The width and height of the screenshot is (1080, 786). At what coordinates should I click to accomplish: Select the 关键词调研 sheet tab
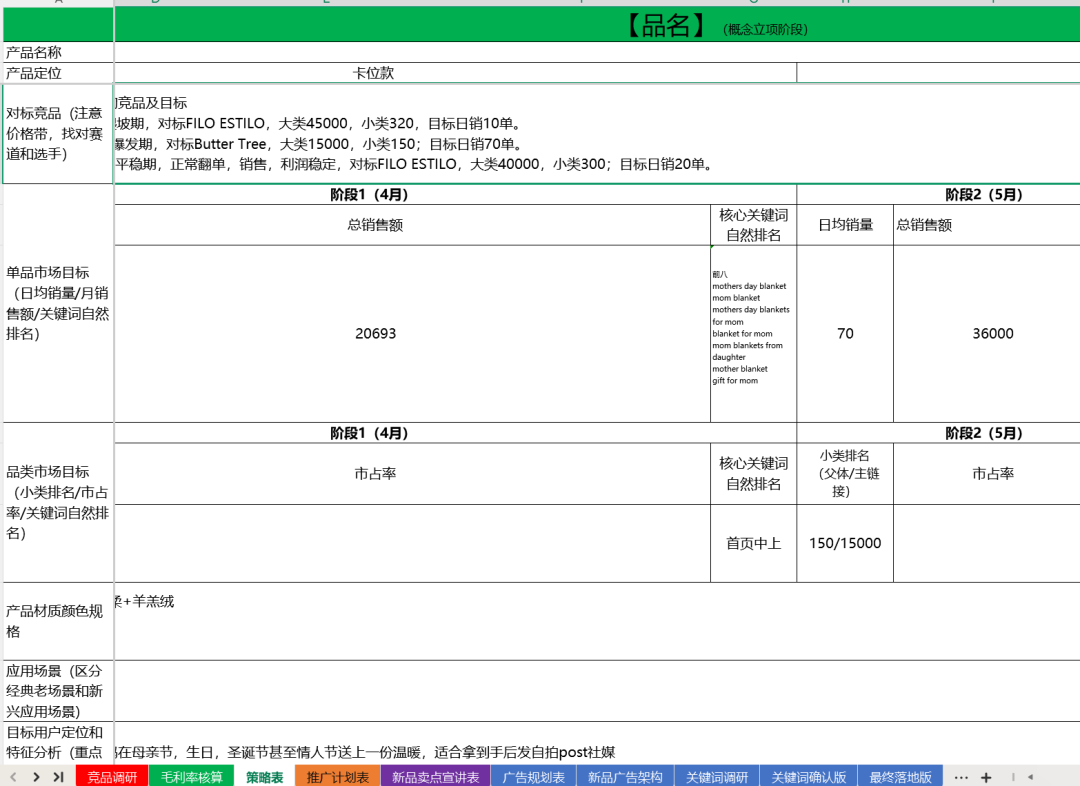(717, 777)
